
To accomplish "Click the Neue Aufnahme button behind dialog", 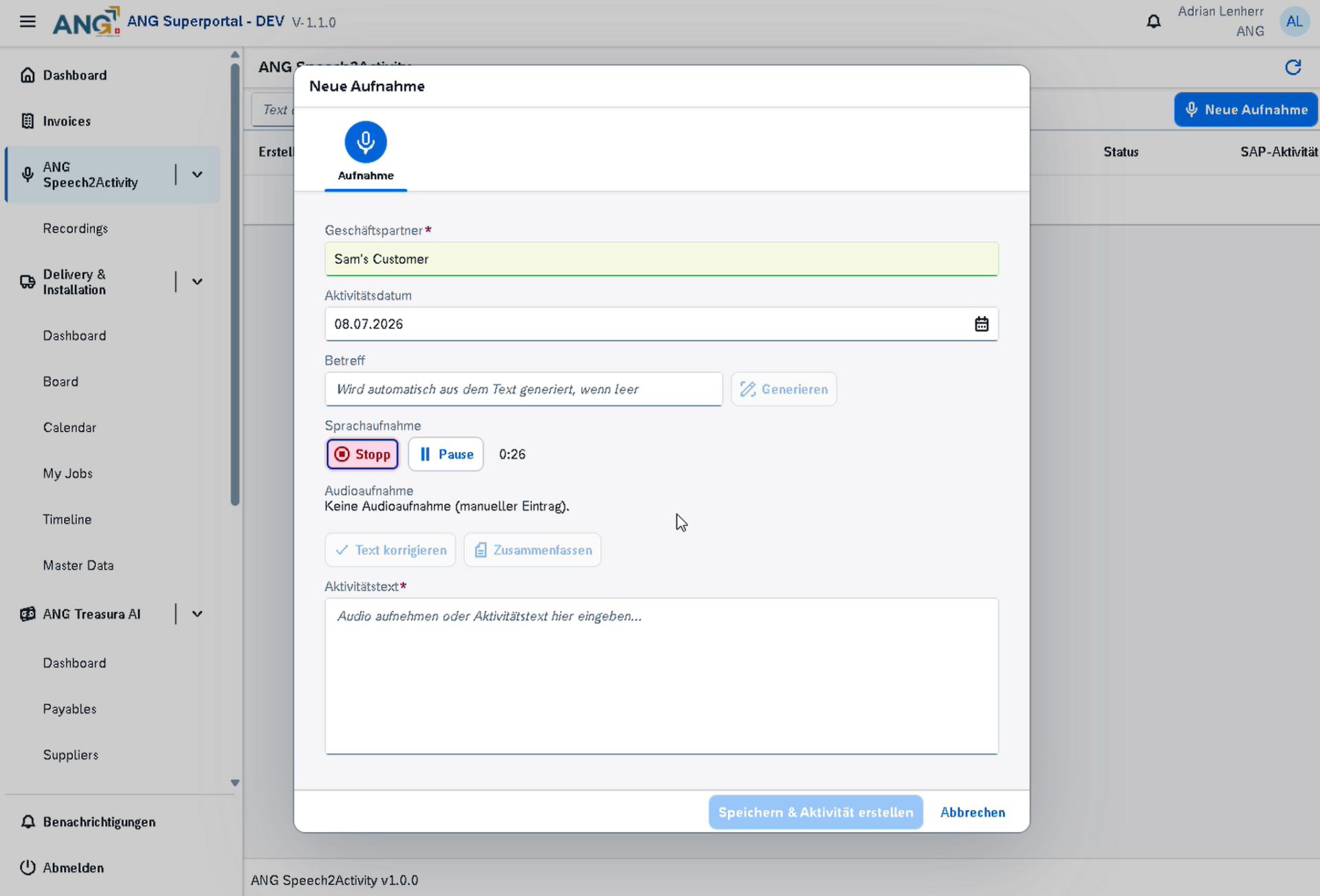I will pos(1245,110).
